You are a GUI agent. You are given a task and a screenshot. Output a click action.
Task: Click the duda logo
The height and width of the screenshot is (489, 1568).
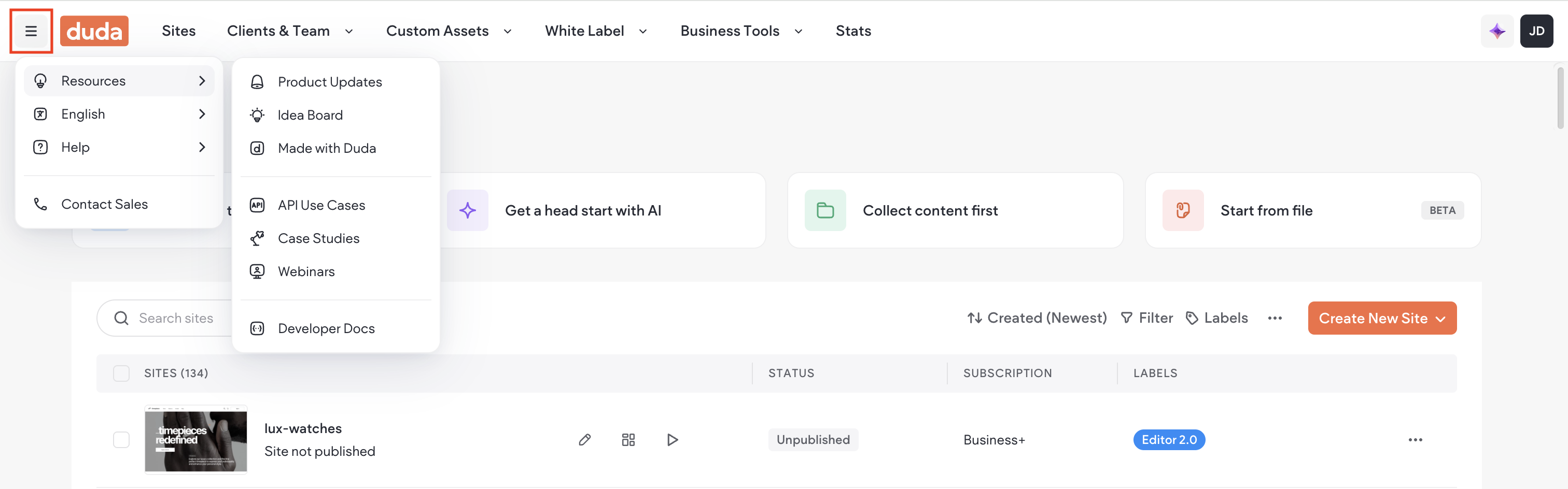click(x=94, y=31)
